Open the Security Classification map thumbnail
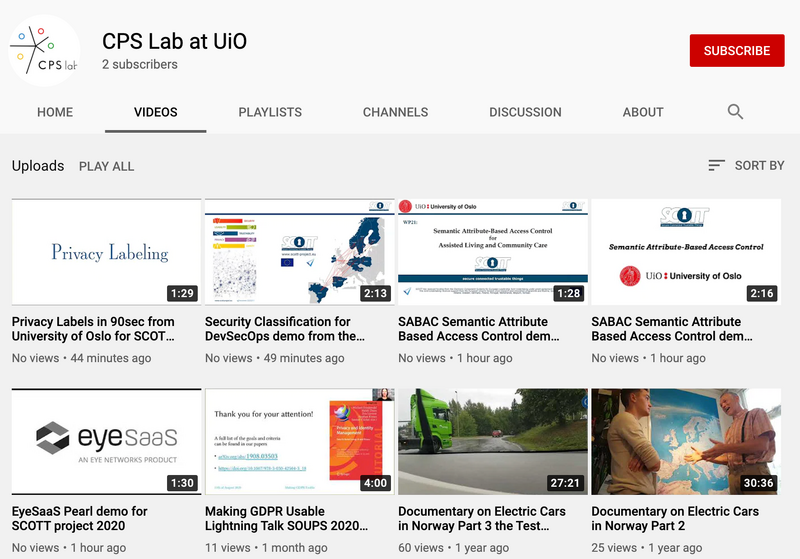Image resolution: width=800 pixels, height=559 pixels. point(300,252)
